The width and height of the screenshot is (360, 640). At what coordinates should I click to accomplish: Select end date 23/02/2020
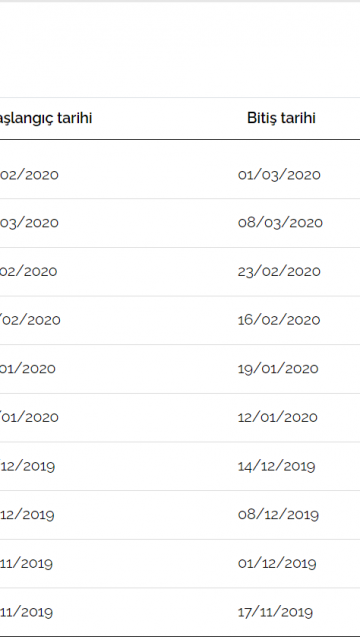(279, 271)
